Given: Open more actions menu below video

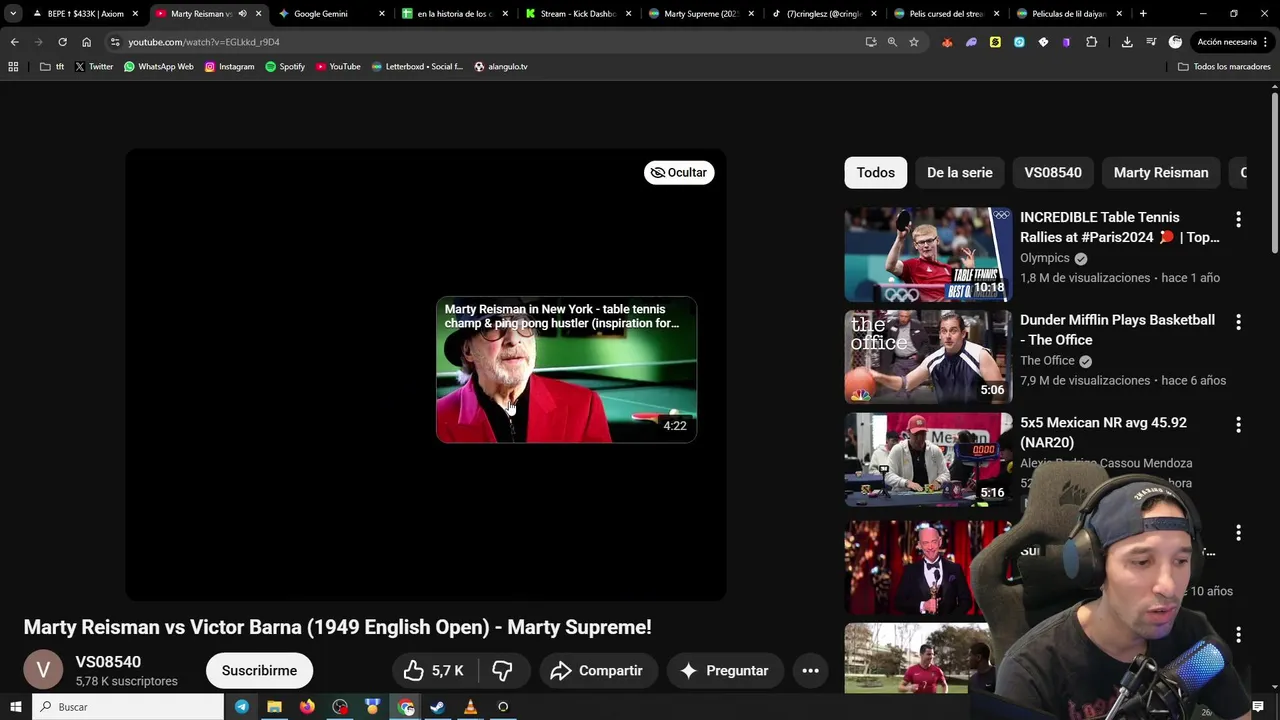Looking at the screenshot, I should tap(810, 671).
